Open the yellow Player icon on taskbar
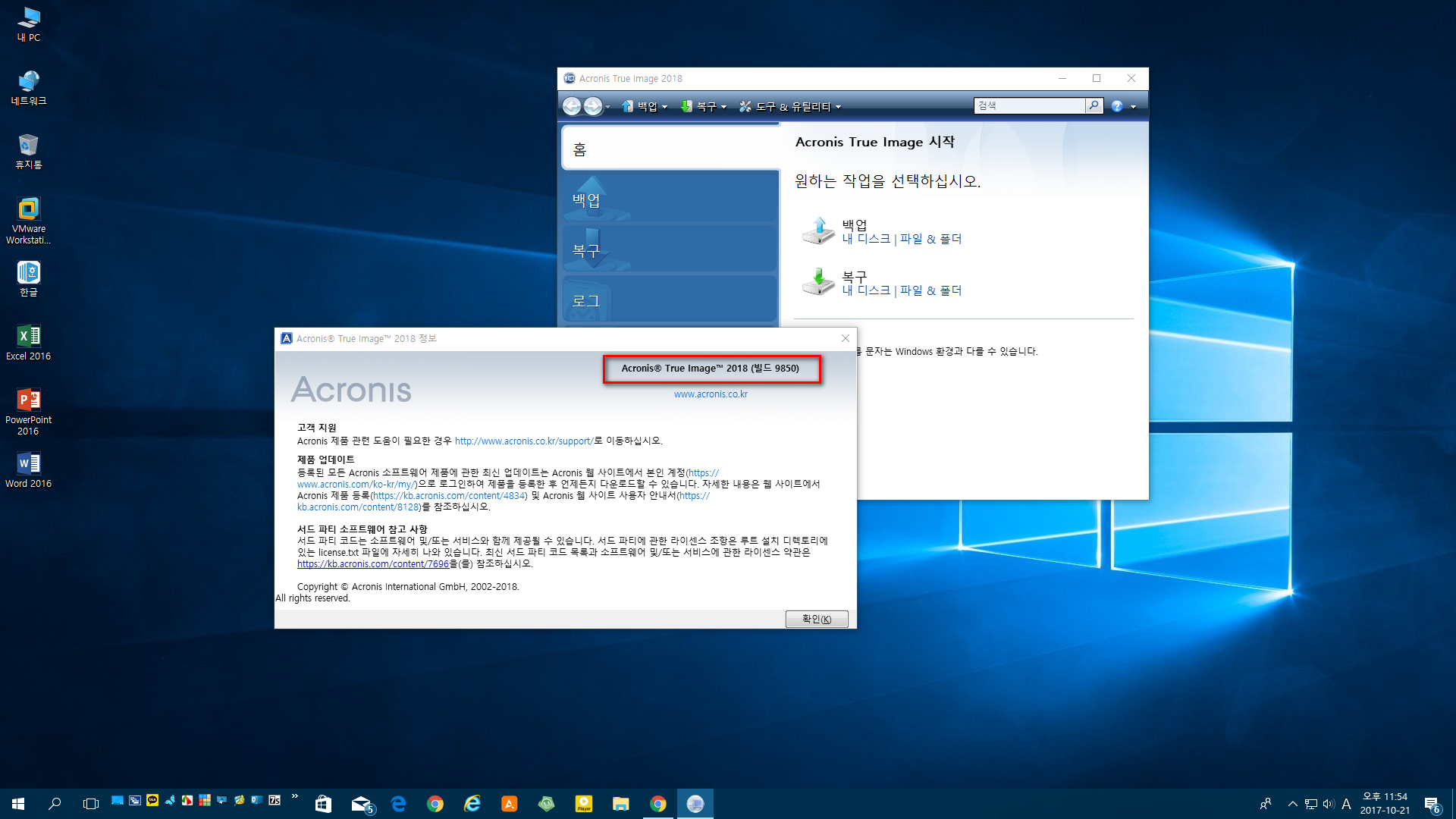The width and height of the screenshot is (1456, 819). [584, 804]
